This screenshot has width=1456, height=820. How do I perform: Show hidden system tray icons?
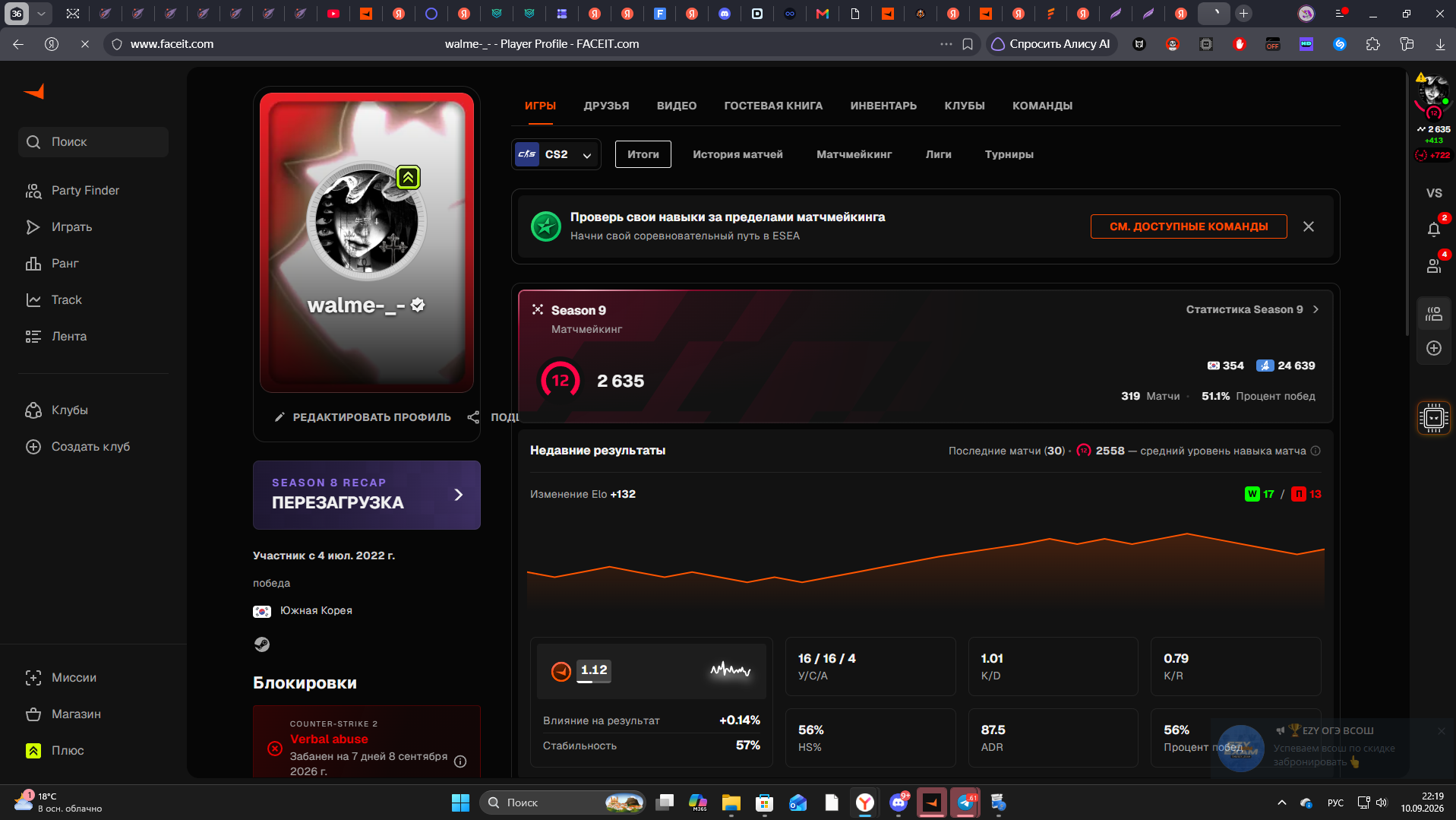(1282, 803)
